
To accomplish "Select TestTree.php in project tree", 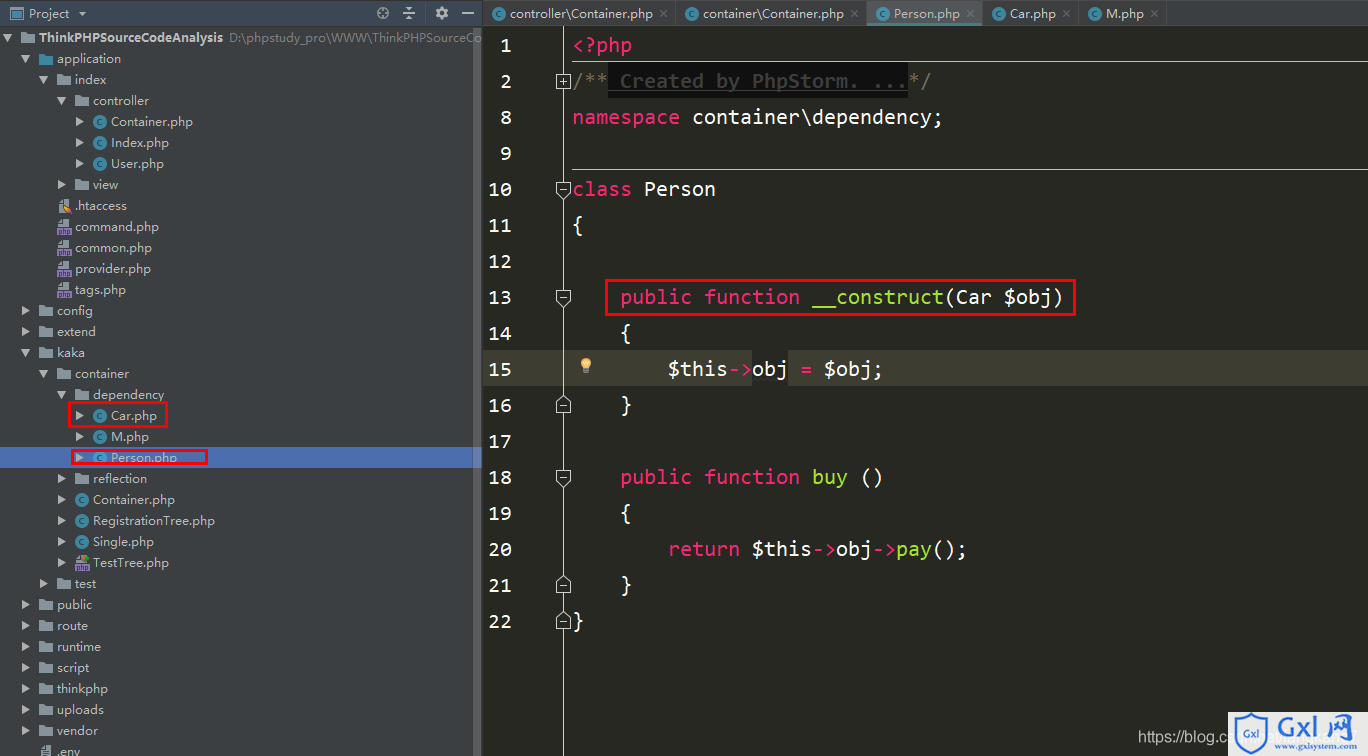I will point(131,563).
